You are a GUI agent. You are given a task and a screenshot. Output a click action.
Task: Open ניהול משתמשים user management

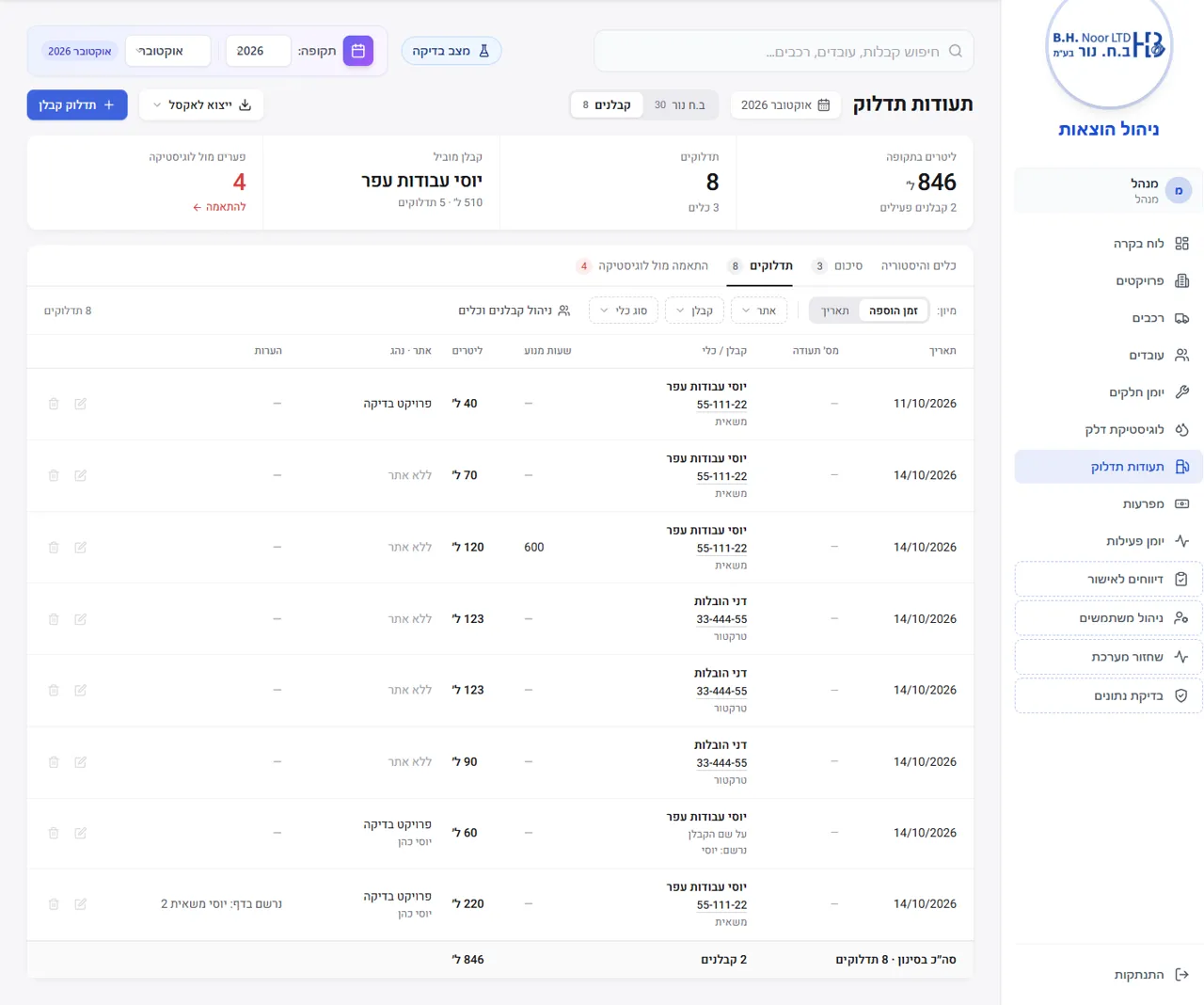pos(1108,618)
